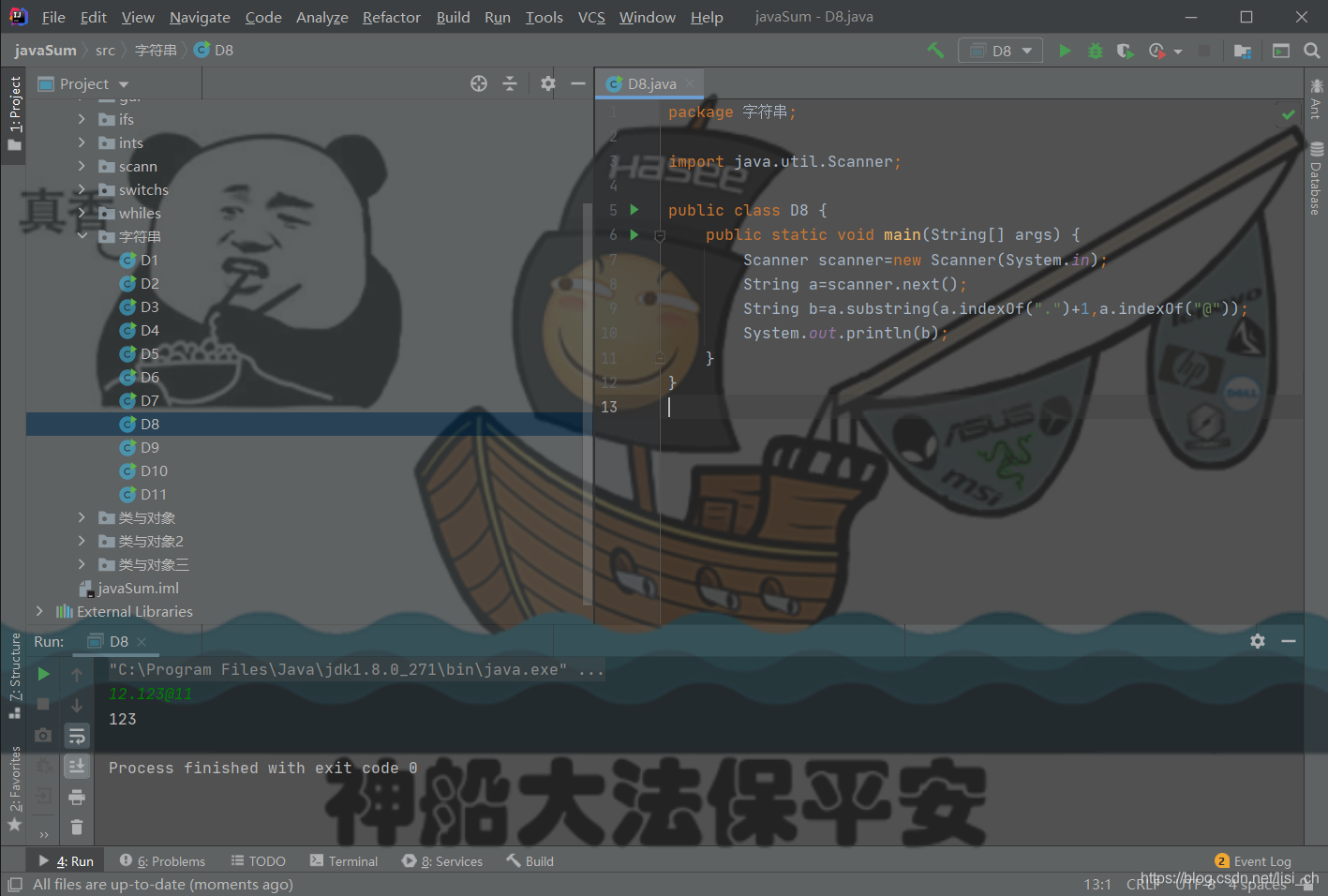Toggle the Structure side tab
The height and width of the screenshot is (896, 1328).
click(14, 676)
